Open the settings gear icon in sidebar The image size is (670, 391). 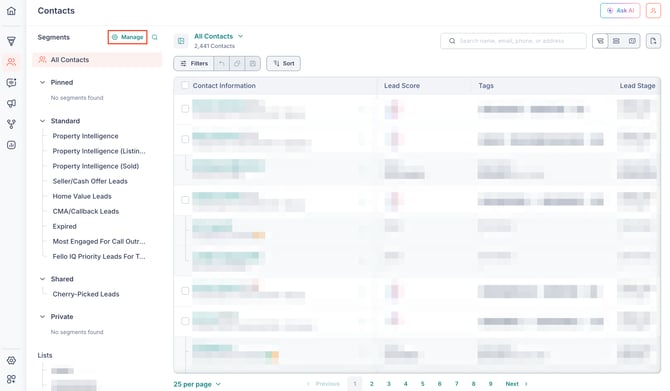(12, 360)
